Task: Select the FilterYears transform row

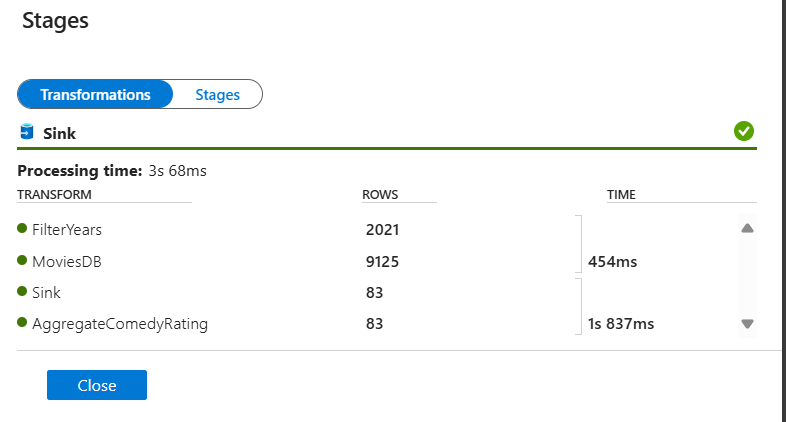Action: [x=67, y=230]
